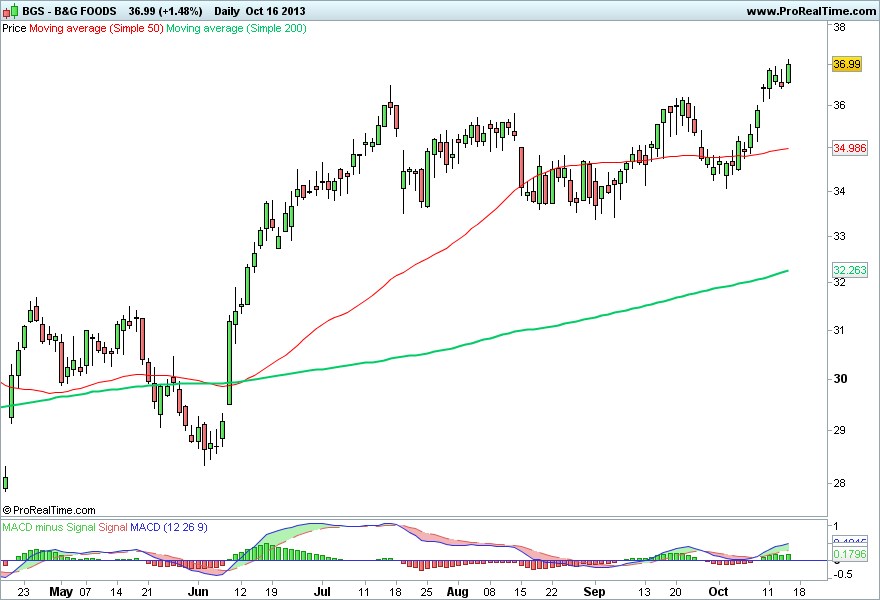This screenshot has width=880, height=600.
Task: Click the 08 date label after Aug
Action: click(x=489, y=592)
